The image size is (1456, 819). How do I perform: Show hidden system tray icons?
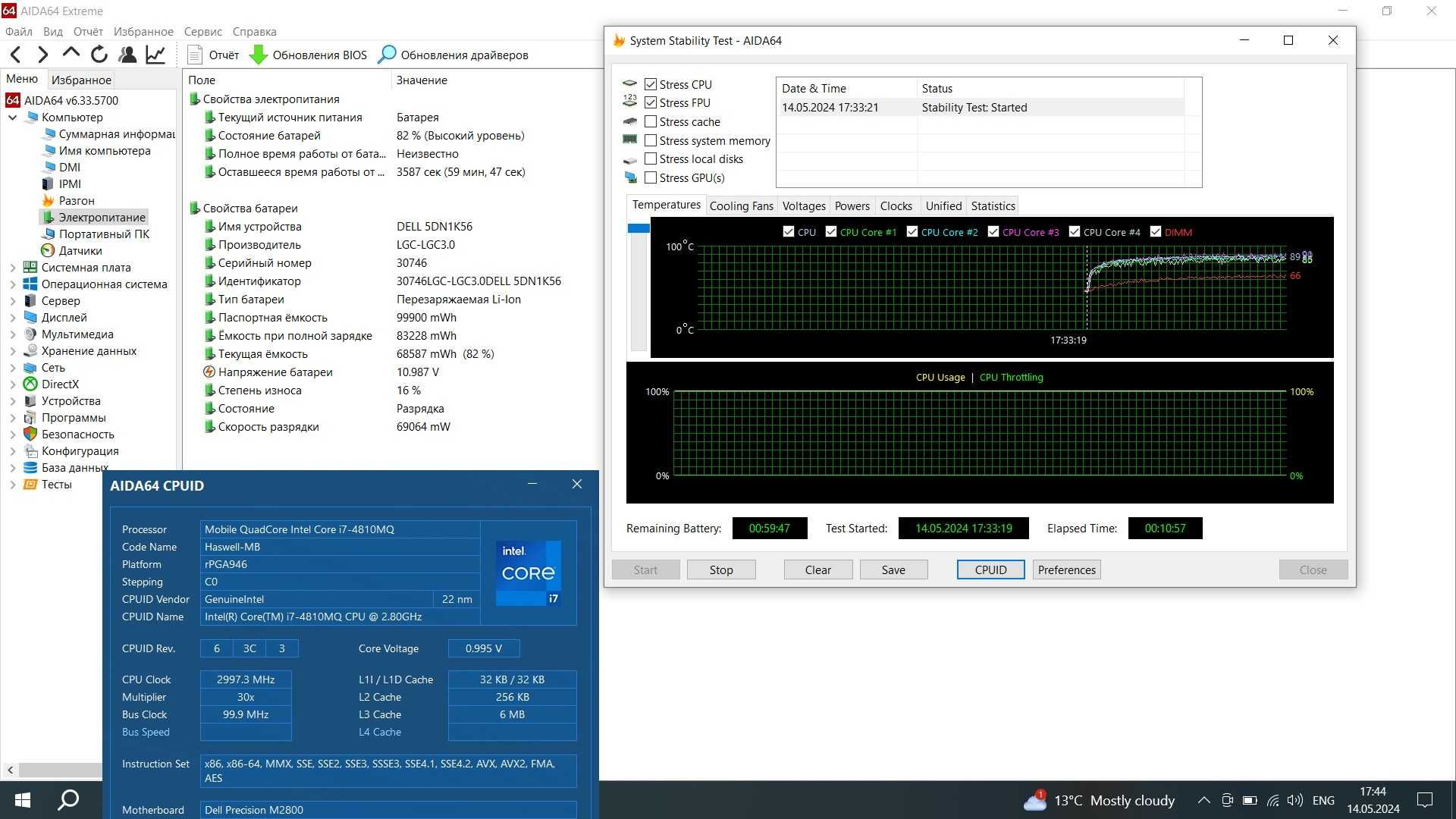click(x=1203, y=800)
